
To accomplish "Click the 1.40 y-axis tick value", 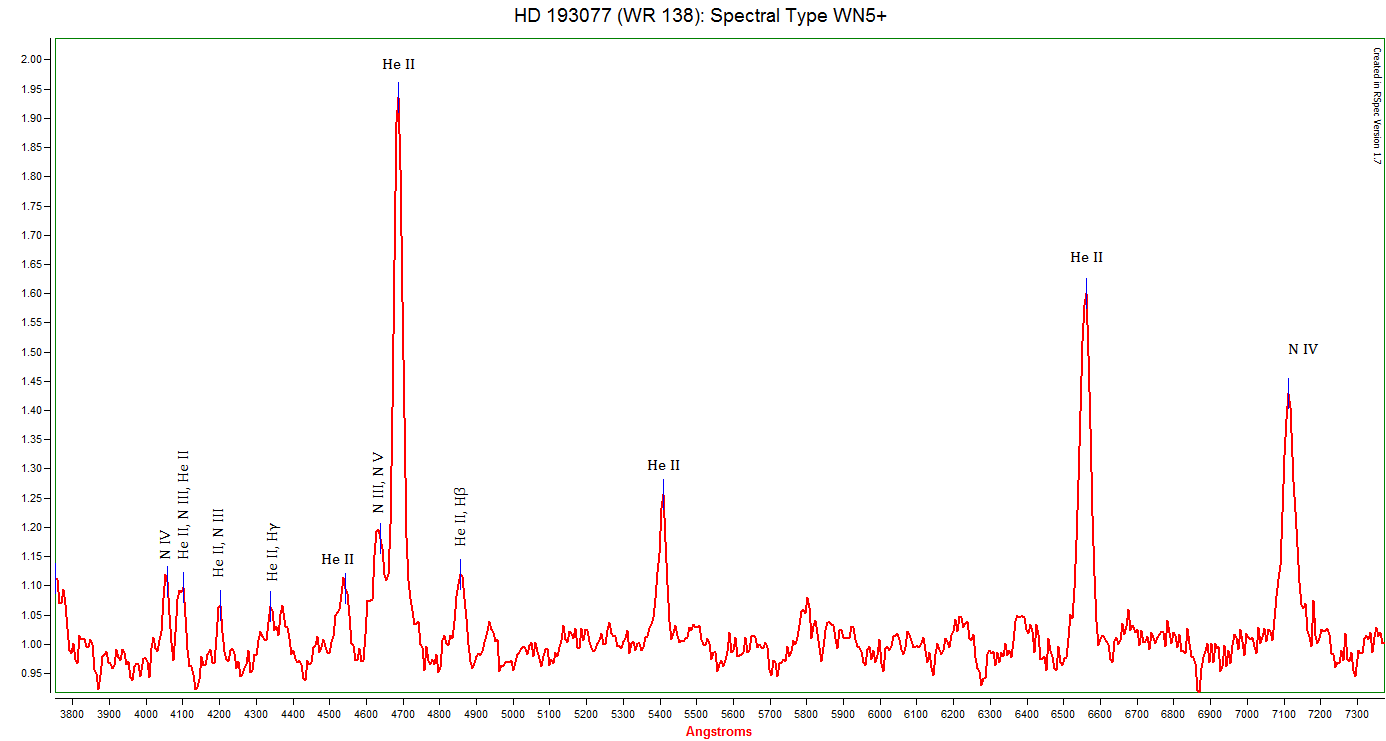I will (x=32, y=411).
